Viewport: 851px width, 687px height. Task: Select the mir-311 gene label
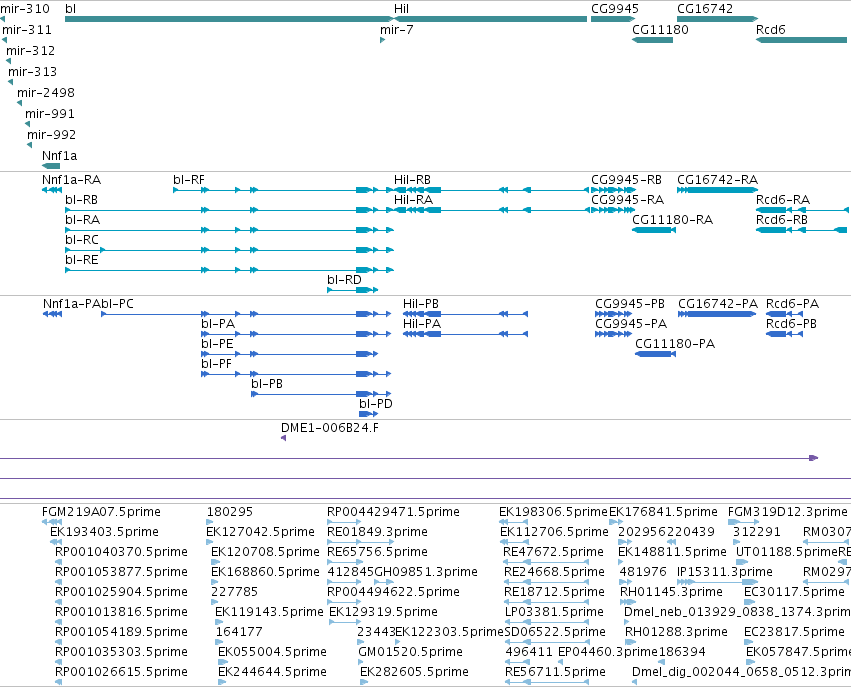[x=27, y=30]
